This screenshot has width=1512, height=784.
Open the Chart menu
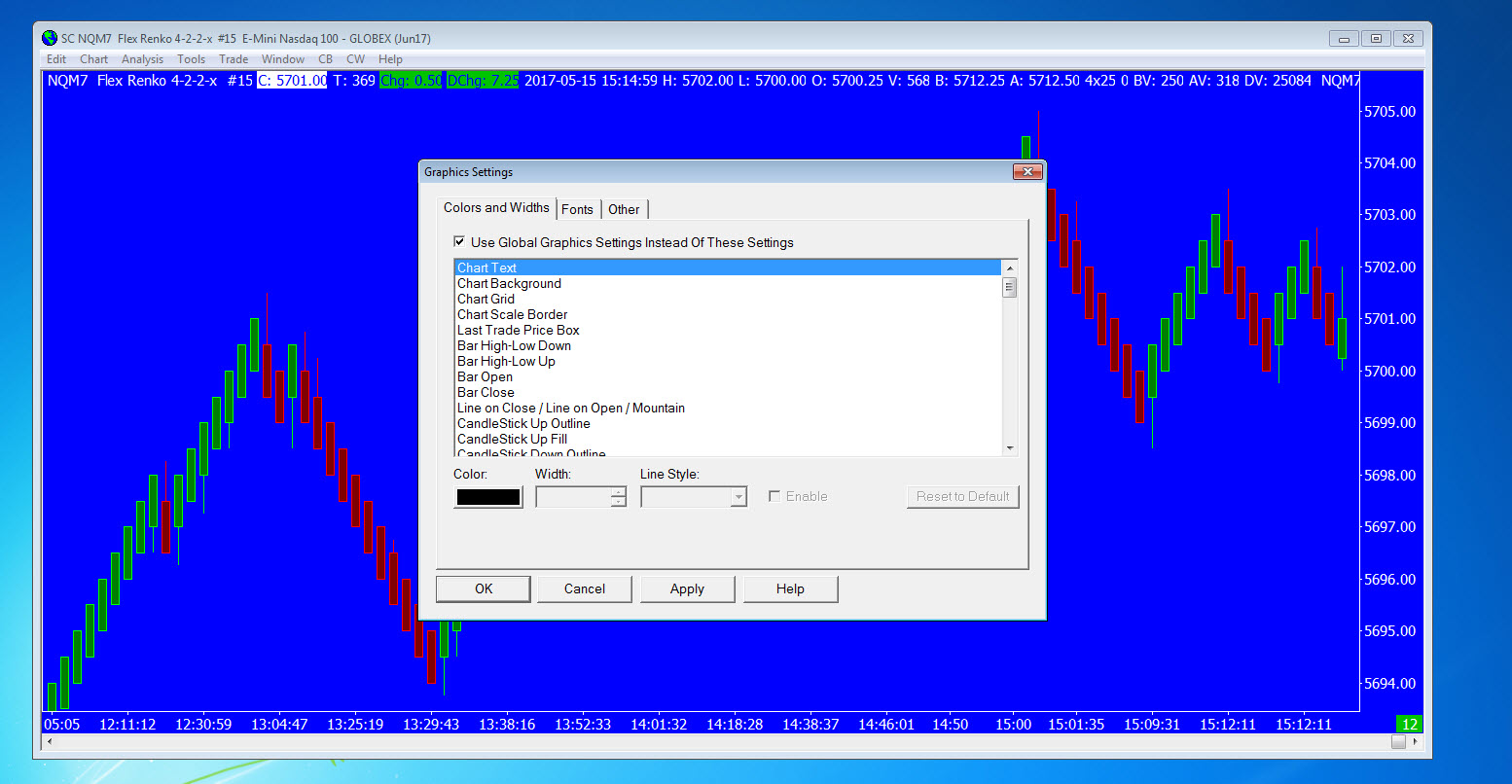pyautogui.click(x=94, y=59)
